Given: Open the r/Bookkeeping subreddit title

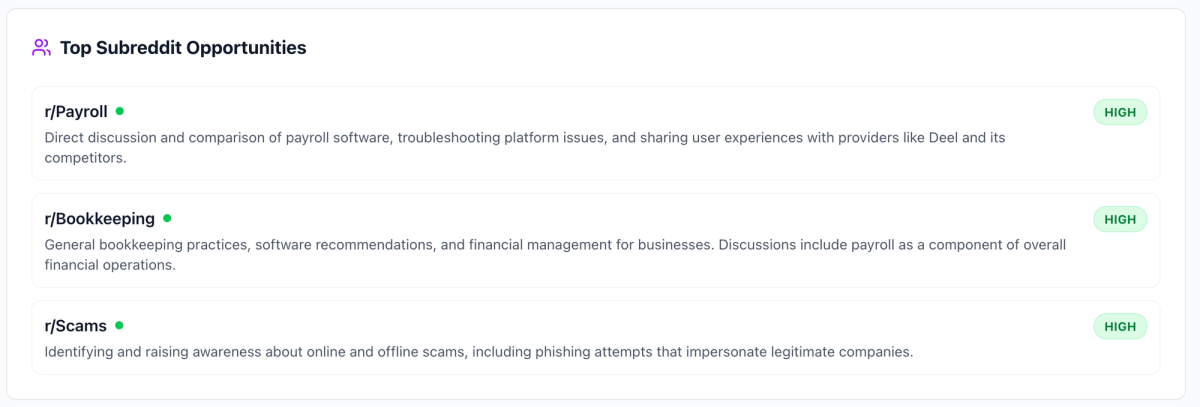Looking at the screenshot, I should point(100,219).
